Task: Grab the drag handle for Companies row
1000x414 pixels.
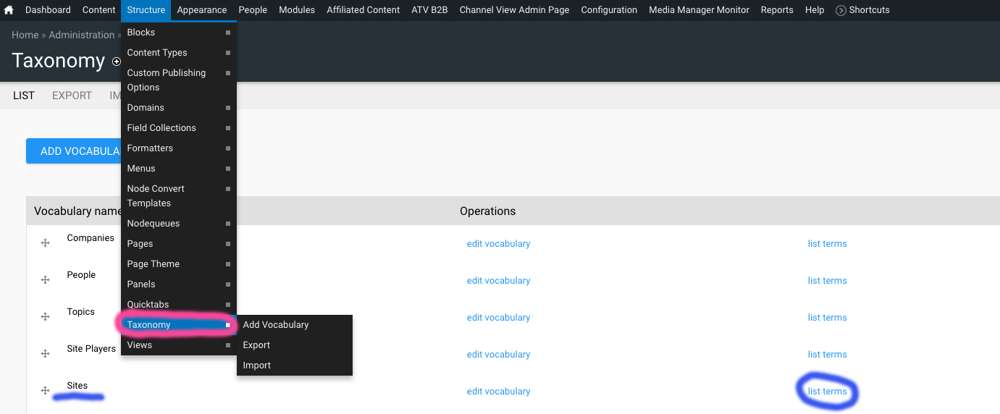Action: coord(45,243)
